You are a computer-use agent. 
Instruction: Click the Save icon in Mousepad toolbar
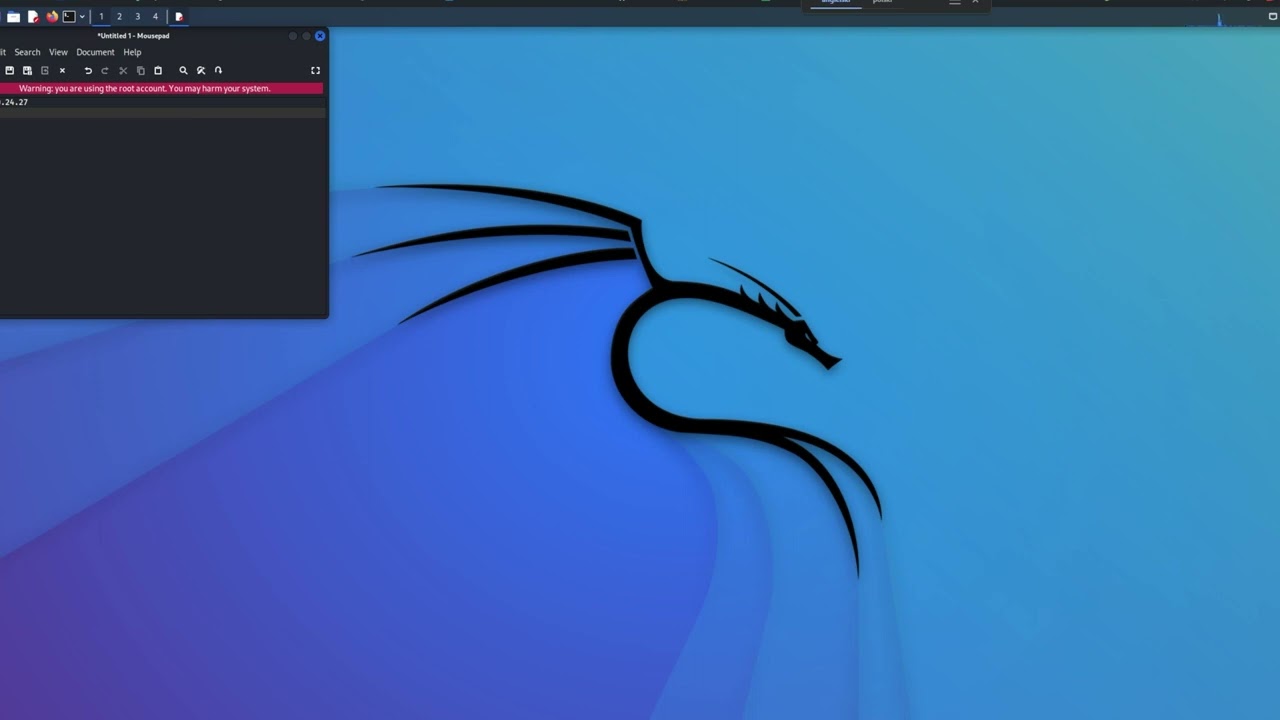point(10,71)
